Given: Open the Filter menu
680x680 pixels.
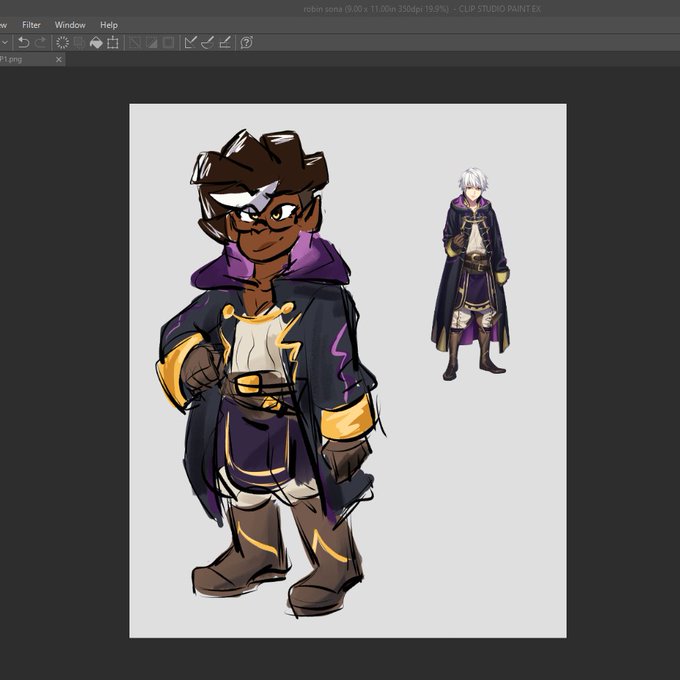Looking at the screenshot, I should 31,25.
